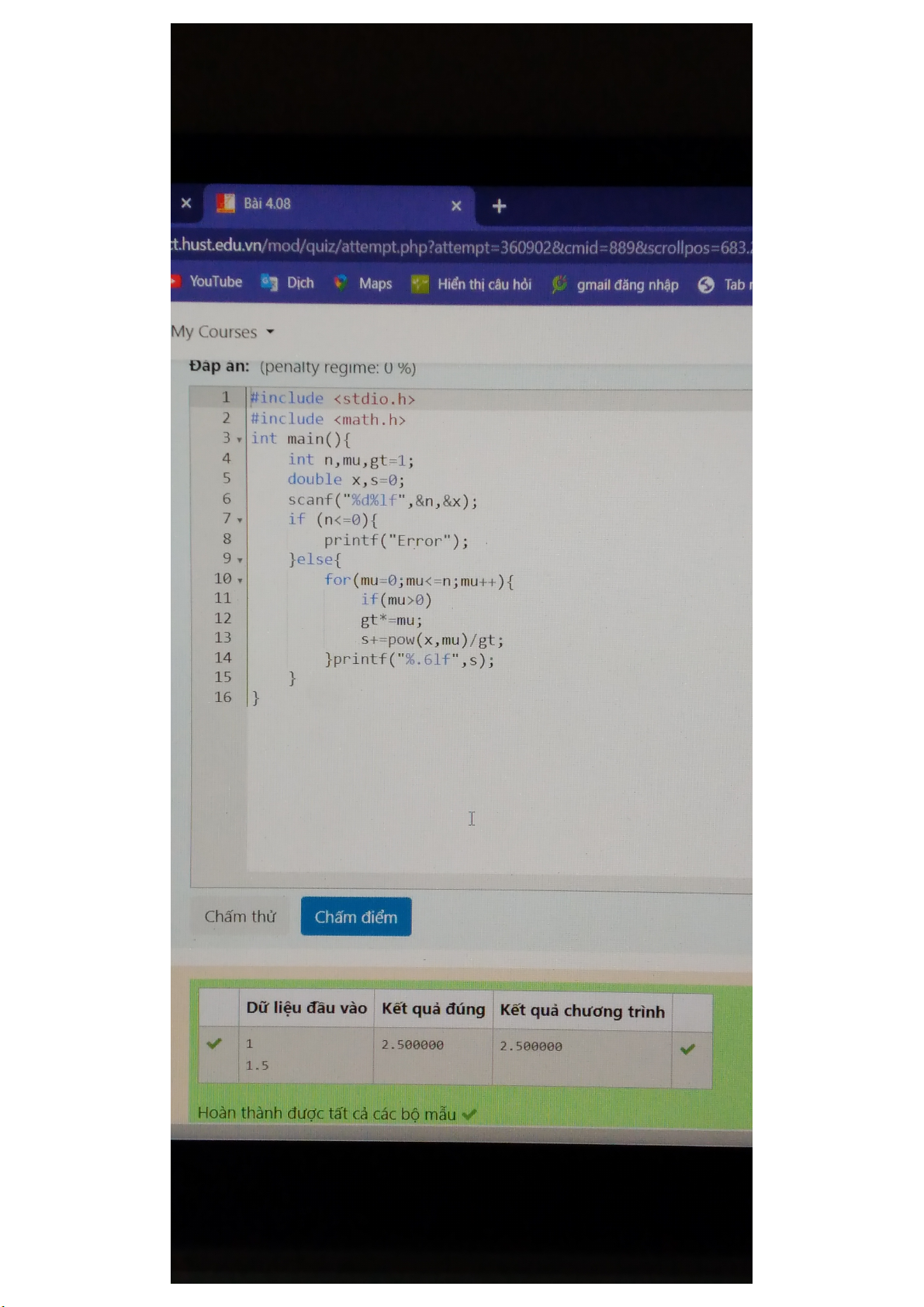Click the Bài 4.08 tab favicon
924x1307 pixels.
pyautogui.click(x=226, y=203)
